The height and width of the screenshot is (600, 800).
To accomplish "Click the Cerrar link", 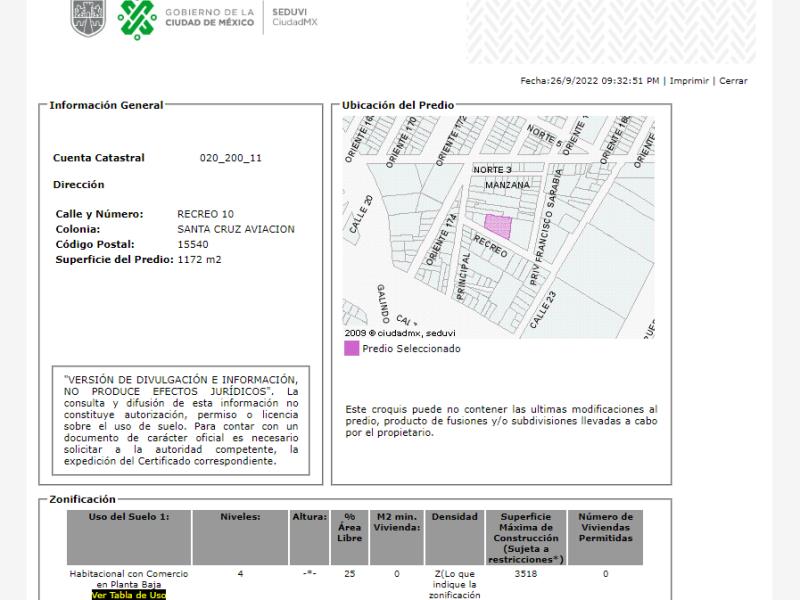I will [733, 81].
